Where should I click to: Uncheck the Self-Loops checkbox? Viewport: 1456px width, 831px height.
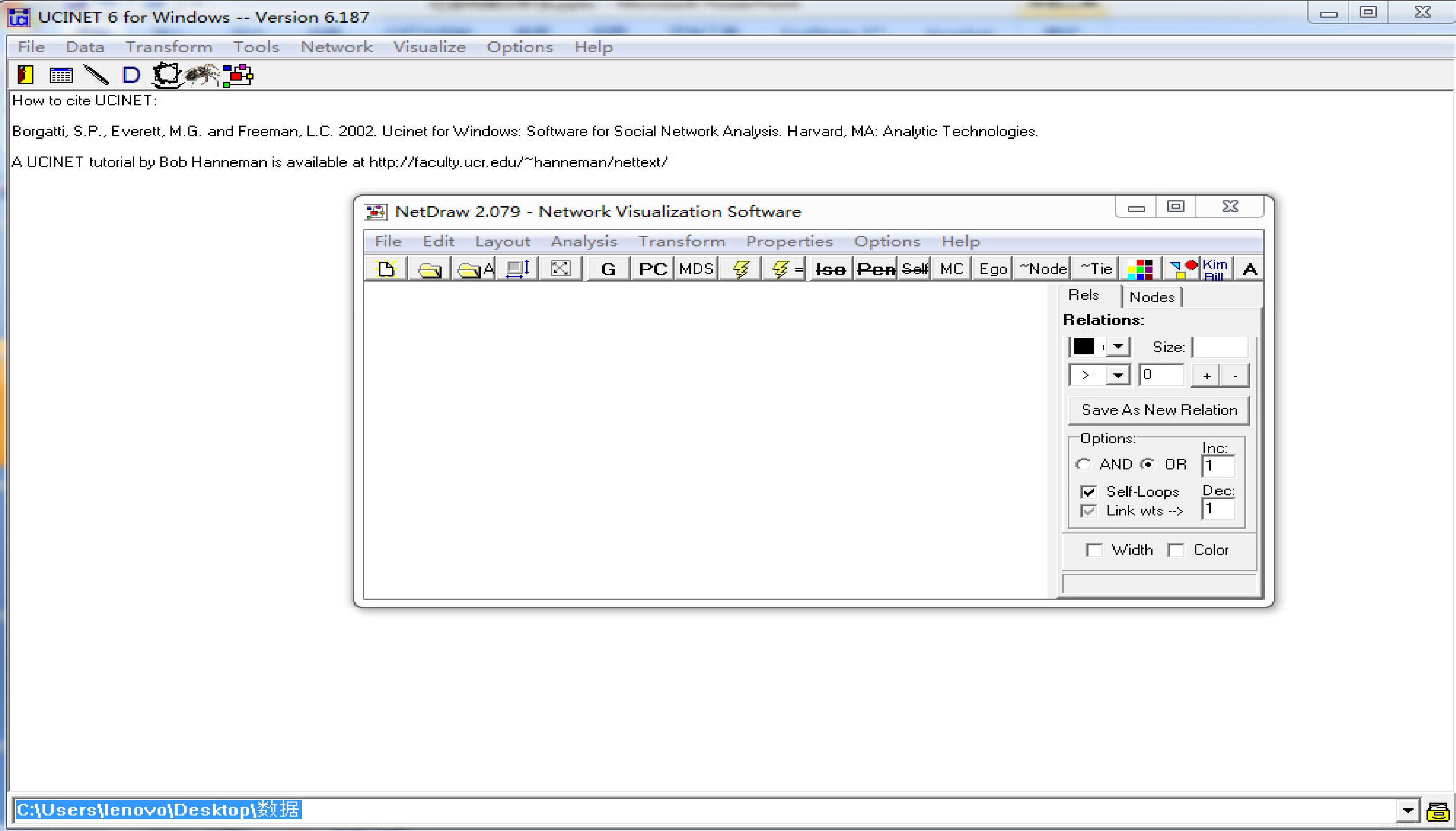point(1088,491)
